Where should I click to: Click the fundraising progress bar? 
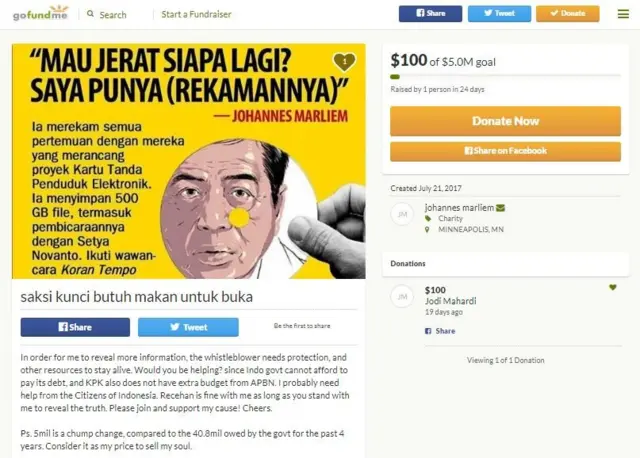coord(505,77)
